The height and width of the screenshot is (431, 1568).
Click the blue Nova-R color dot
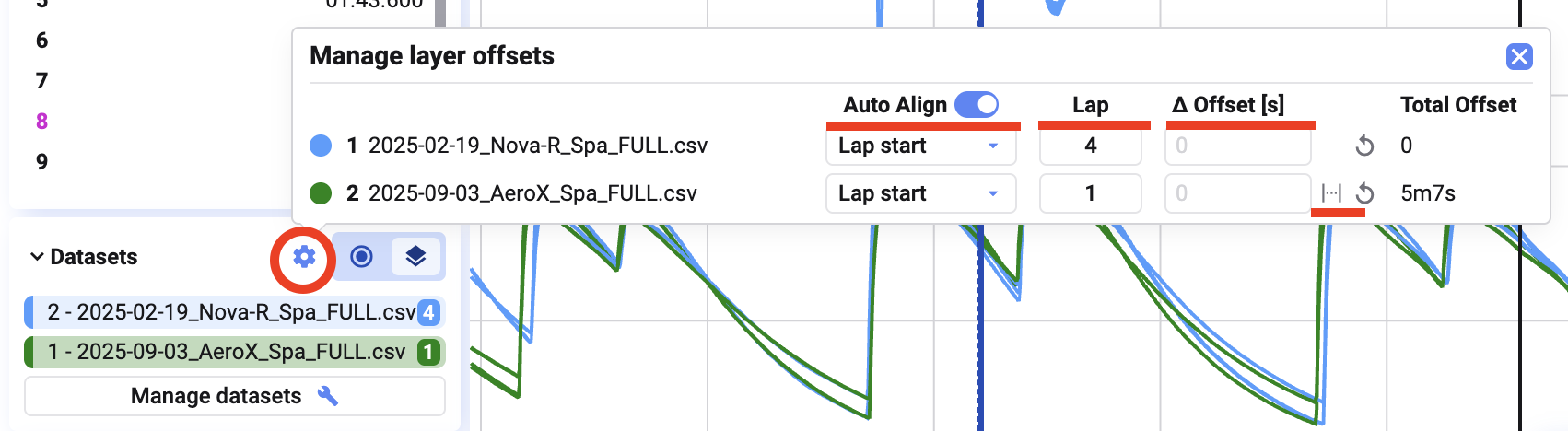tap(321, 146)
